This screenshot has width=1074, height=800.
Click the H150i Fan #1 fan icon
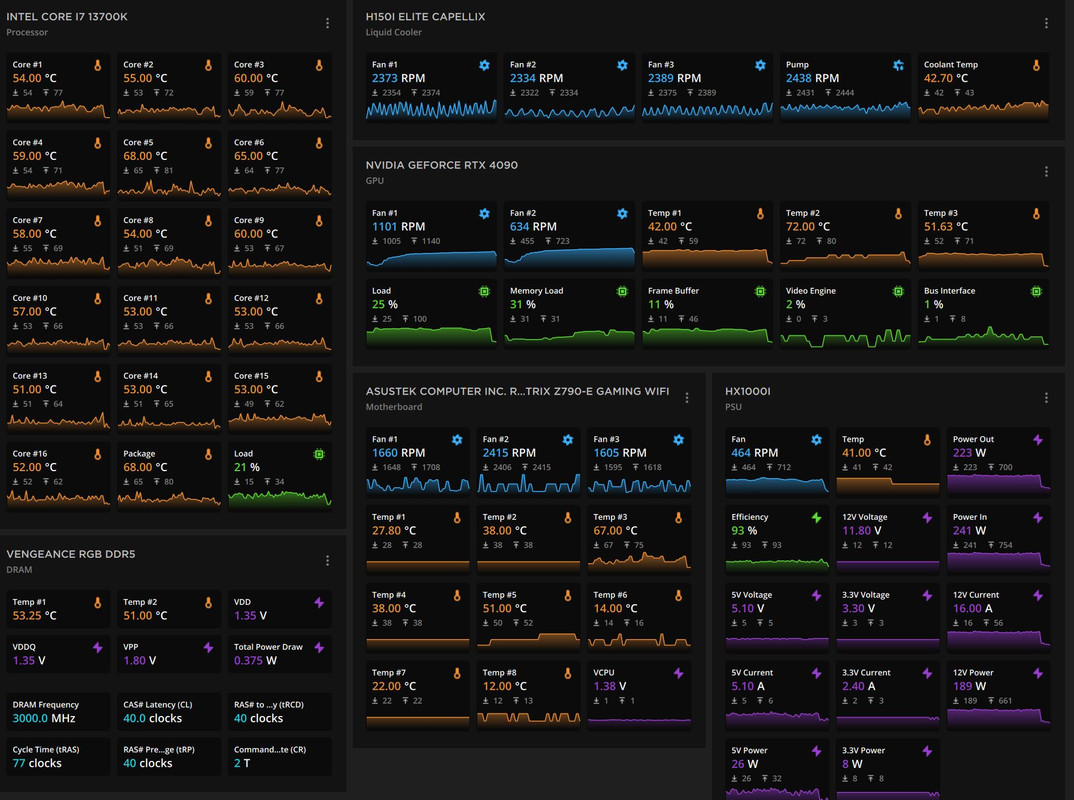pyautogui.click(x=484, y=65)
